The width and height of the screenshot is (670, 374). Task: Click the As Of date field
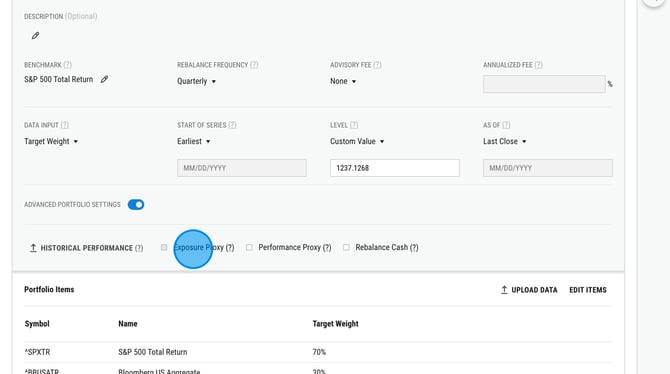[x=548, y=168]
